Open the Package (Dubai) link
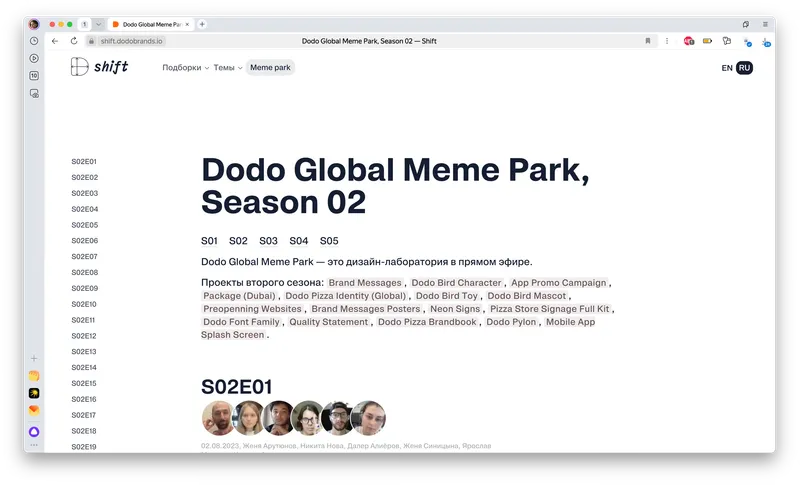Image resolution: width=800 pixels, height=485 pixels. [239, 296]
